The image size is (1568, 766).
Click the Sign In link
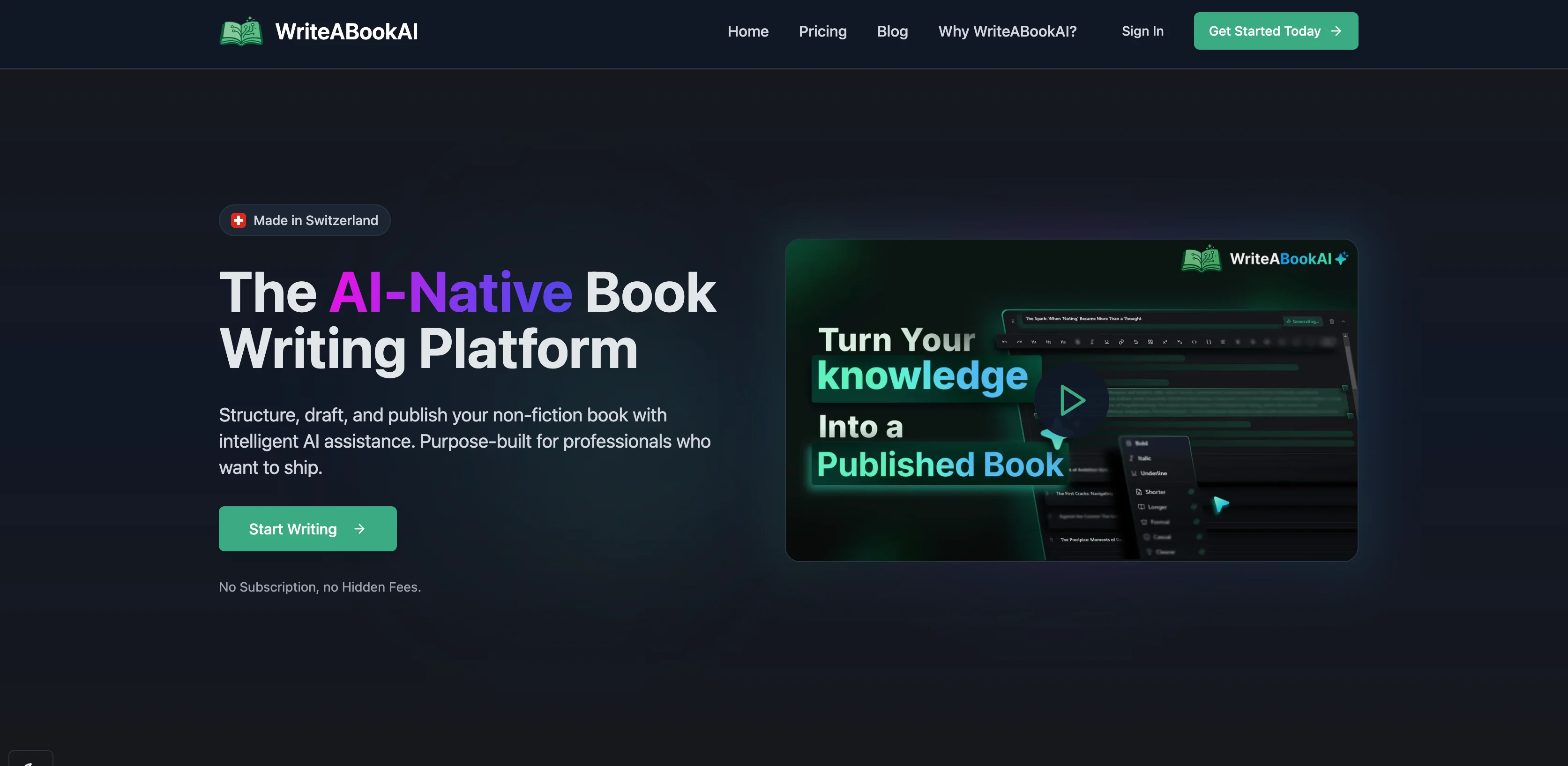click(1142, 31)
